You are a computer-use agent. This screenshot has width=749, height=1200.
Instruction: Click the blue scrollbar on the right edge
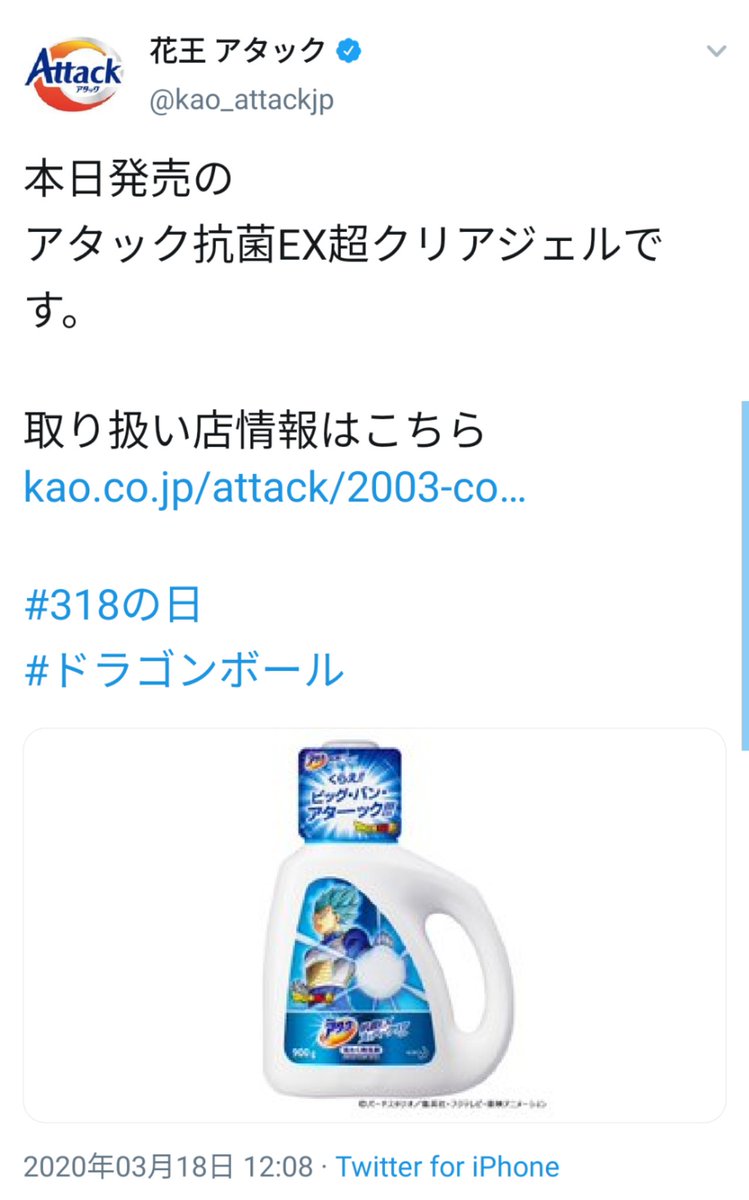(744, 575)
